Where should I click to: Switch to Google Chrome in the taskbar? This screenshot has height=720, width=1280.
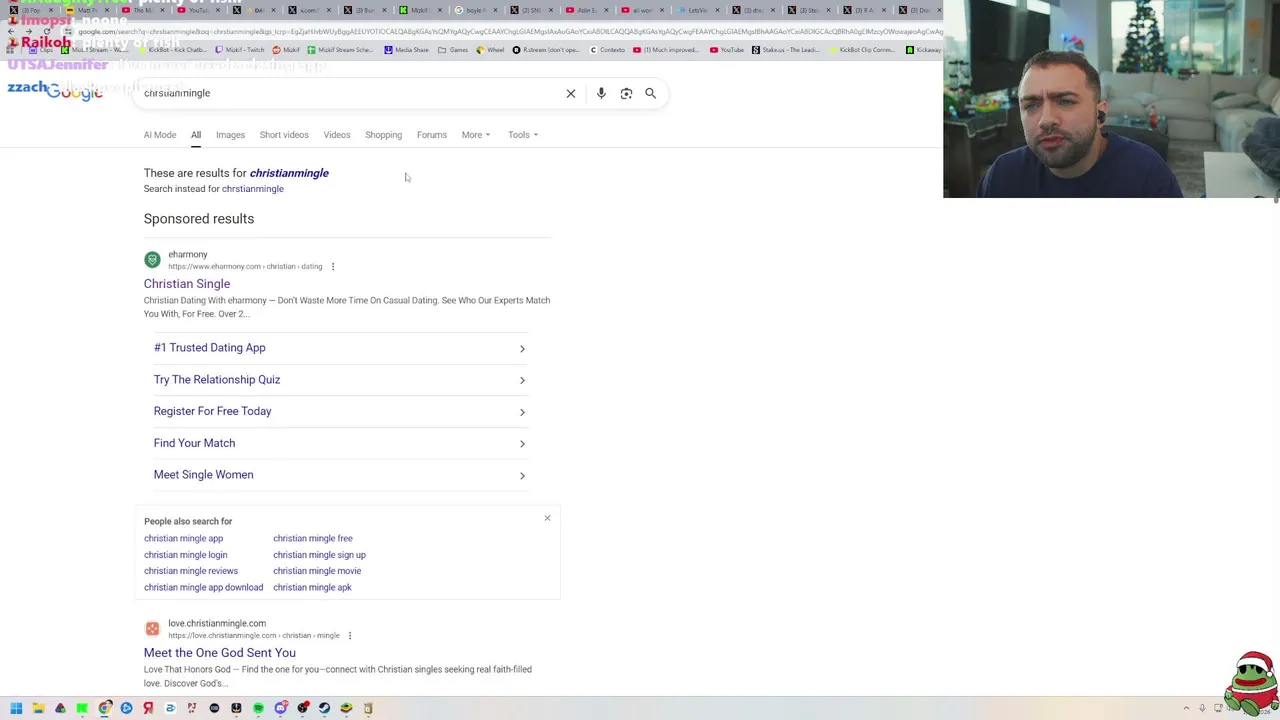coord(105,708)
